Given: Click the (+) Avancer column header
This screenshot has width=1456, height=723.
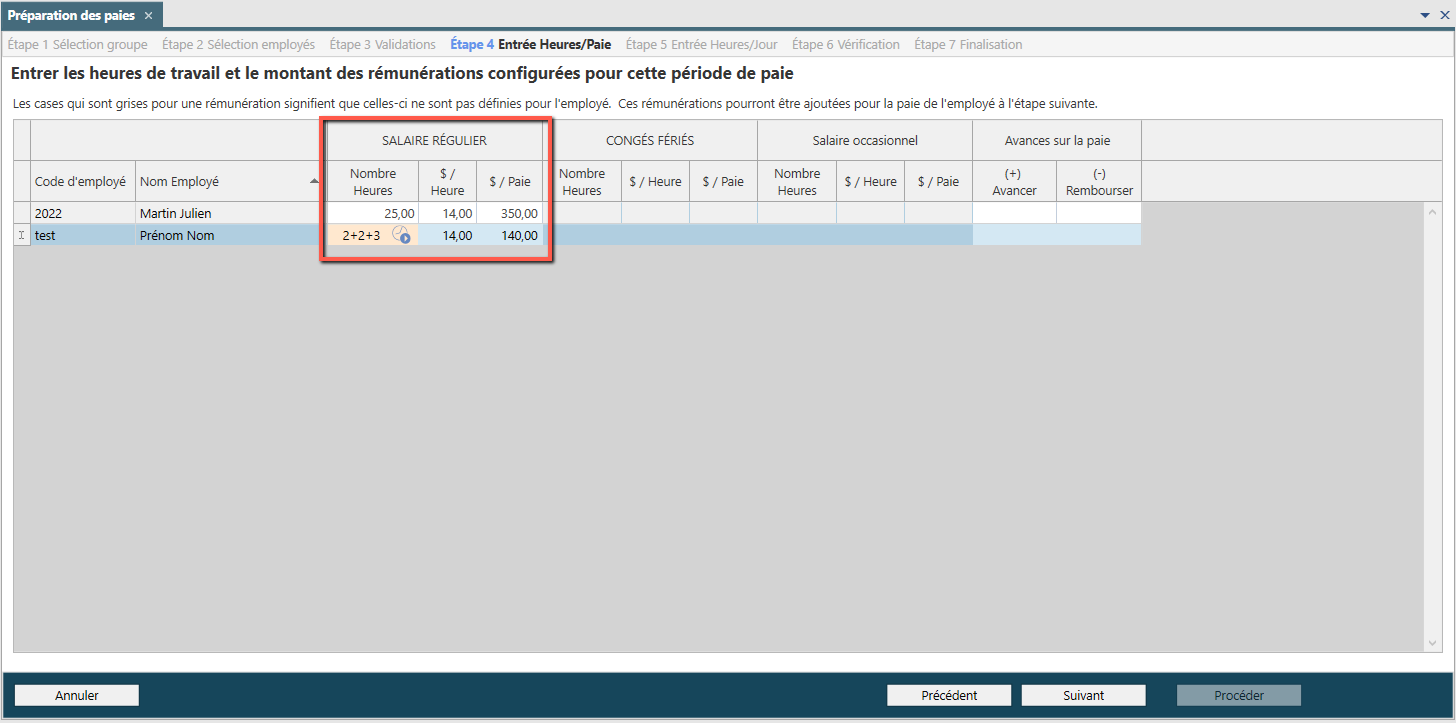Looking at the screenshot, I should click(x=1014, y=181).
